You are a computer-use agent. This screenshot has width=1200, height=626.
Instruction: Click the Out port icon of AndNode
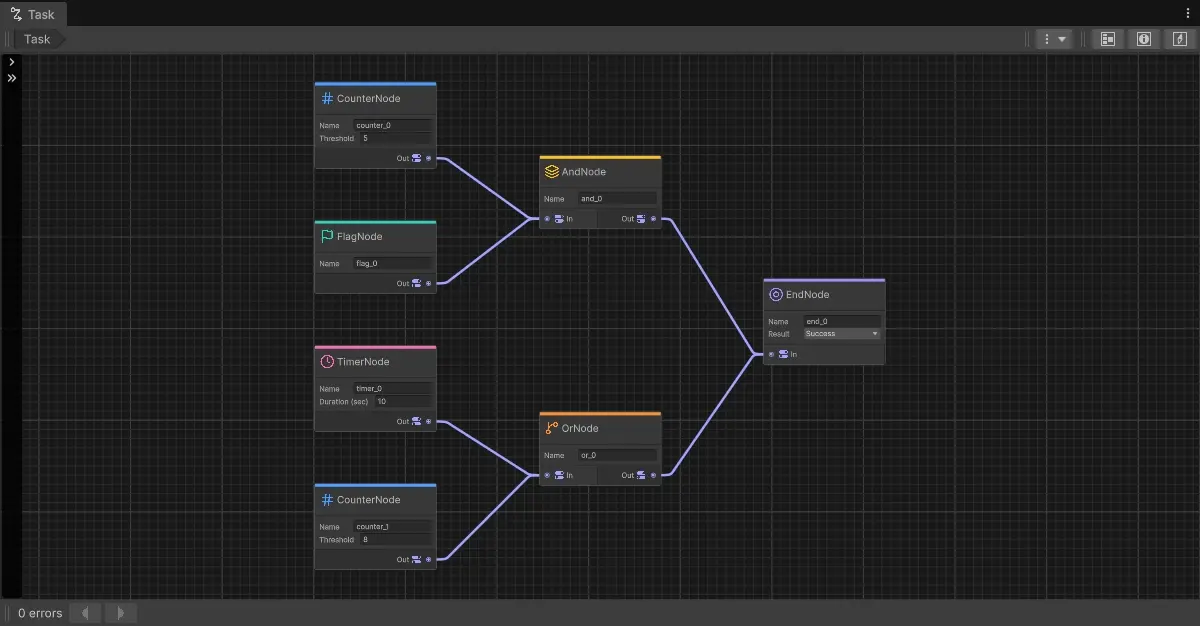coord(642,219)
